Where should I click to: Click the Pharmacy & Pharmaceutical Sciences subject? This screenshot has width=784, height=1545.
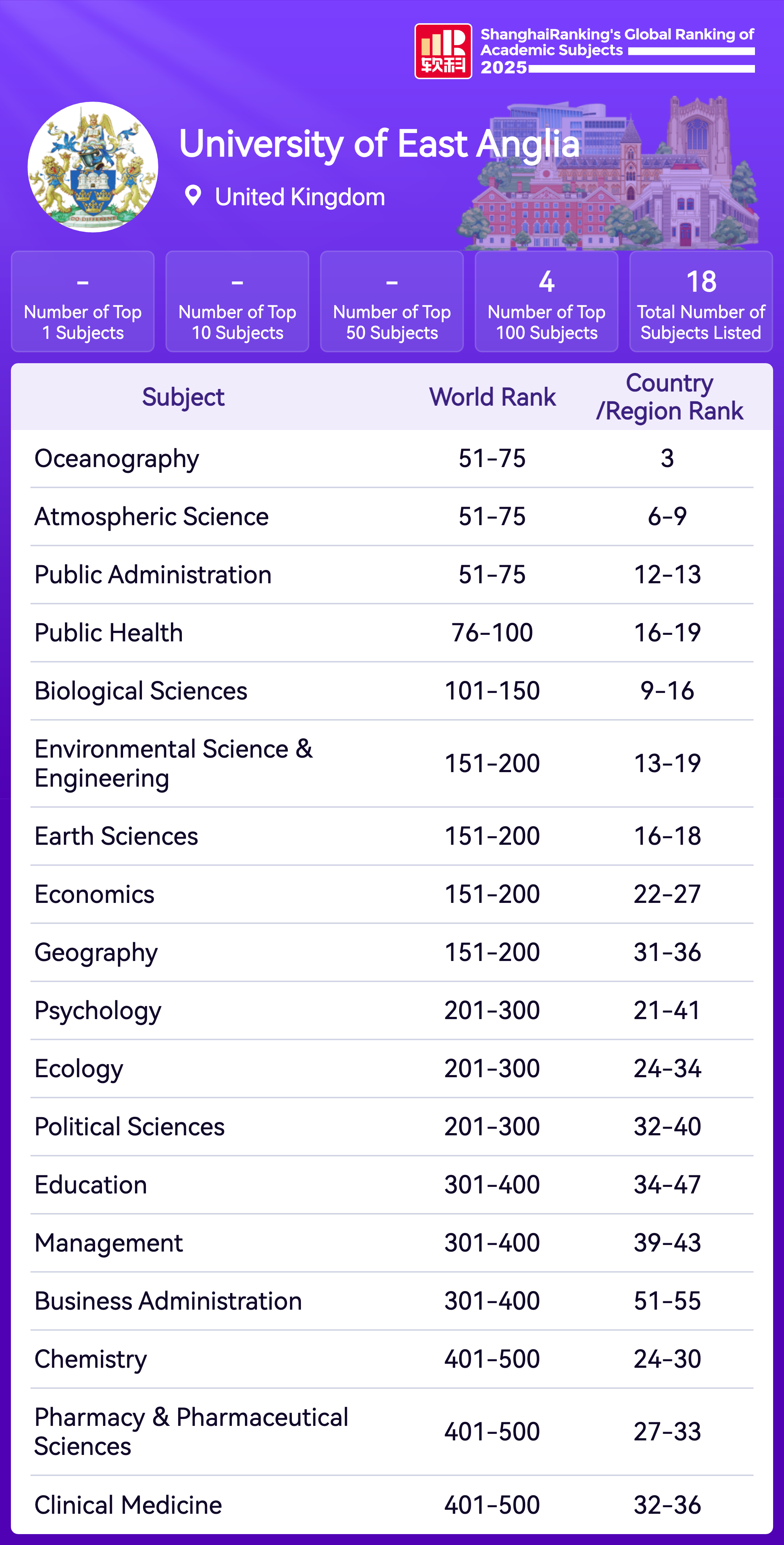click(191, 1432)
